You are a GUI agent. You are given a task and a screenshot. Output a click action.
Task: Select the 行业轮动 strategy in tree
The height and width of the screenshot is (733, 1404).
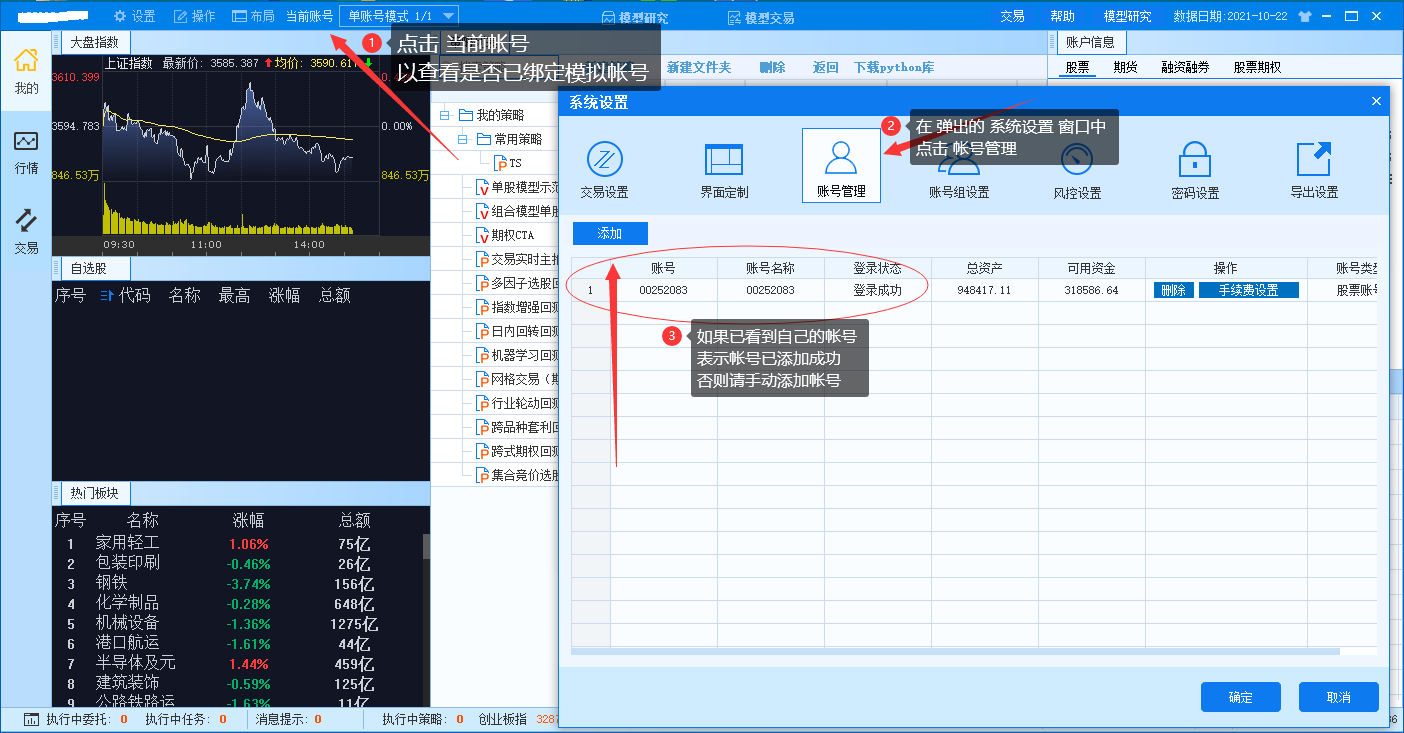516,403
